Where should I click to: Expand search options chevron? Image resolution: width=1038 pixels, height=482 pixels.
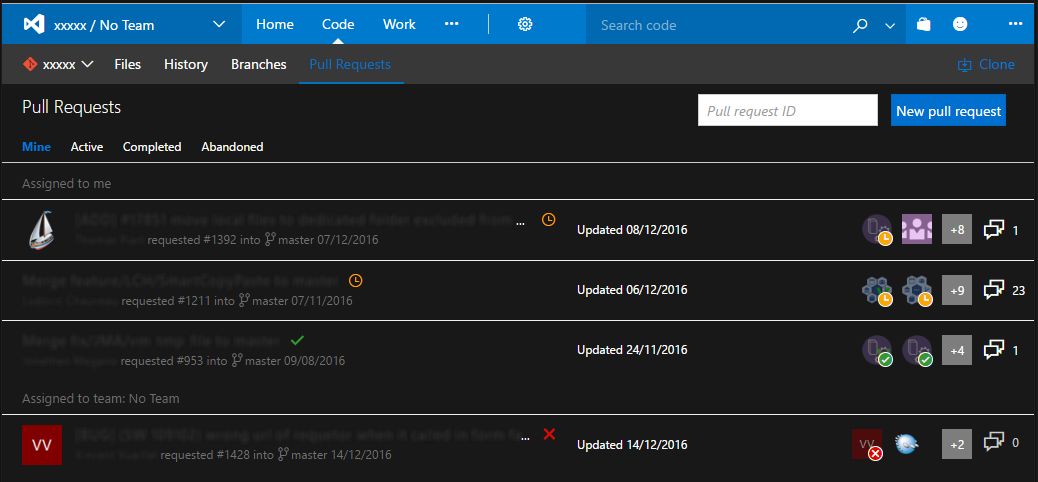click(x=890, y=26)
